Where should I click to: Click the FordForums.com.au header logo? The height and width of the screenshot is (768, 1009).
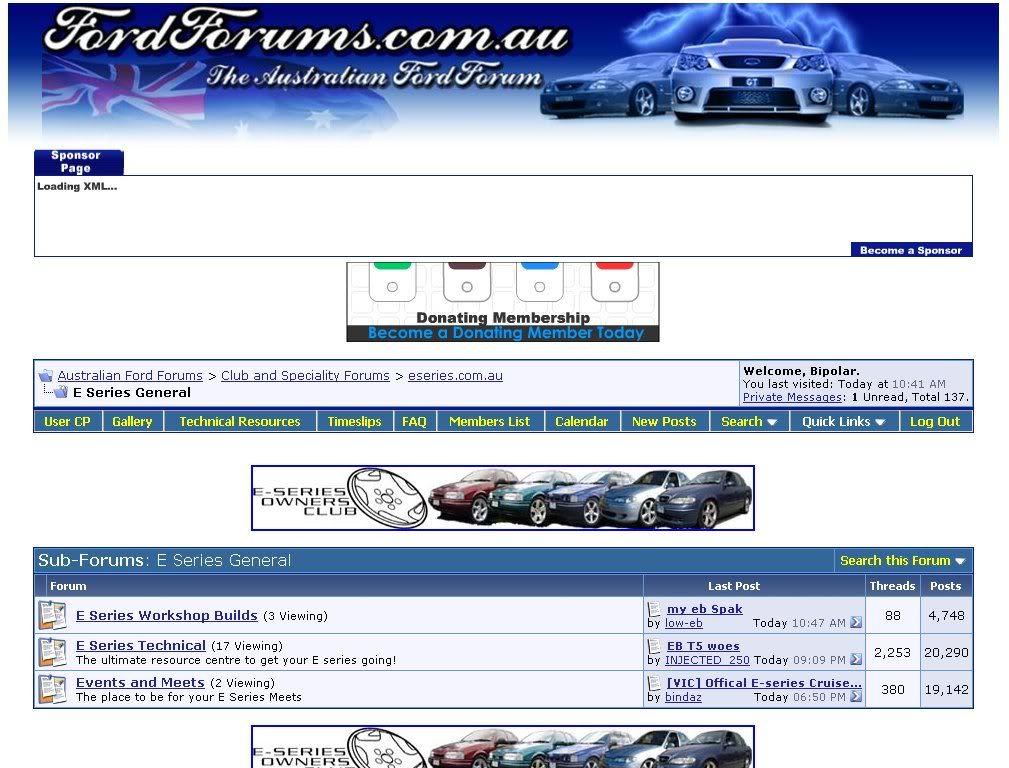click(x=307, y=31)
